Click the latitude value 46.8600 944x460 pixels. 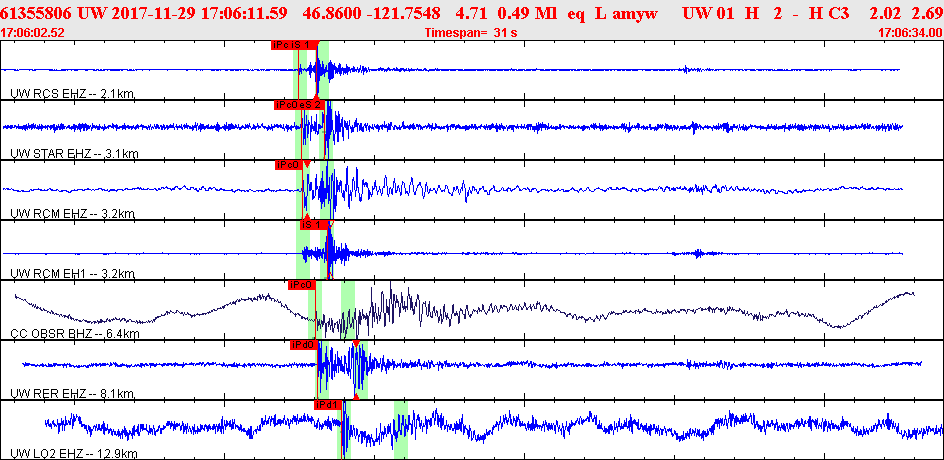tap(331, 12)
